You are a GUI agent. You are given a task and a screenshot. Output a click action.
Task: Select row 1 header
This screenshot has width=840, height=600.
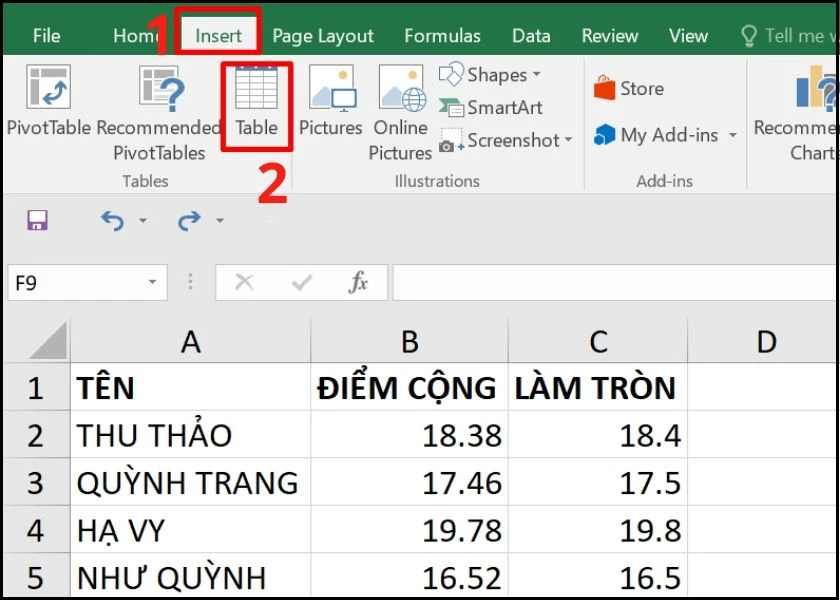click(36, 387)
